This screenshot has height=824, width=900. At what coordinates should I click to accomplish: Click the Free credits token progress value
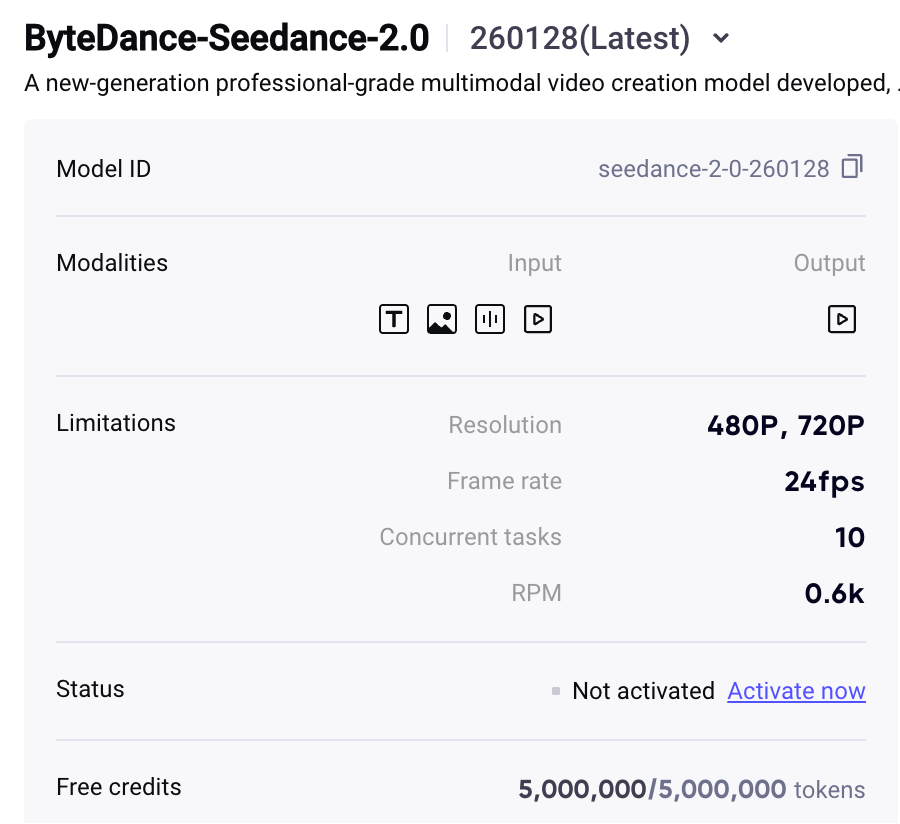point(651,789)
